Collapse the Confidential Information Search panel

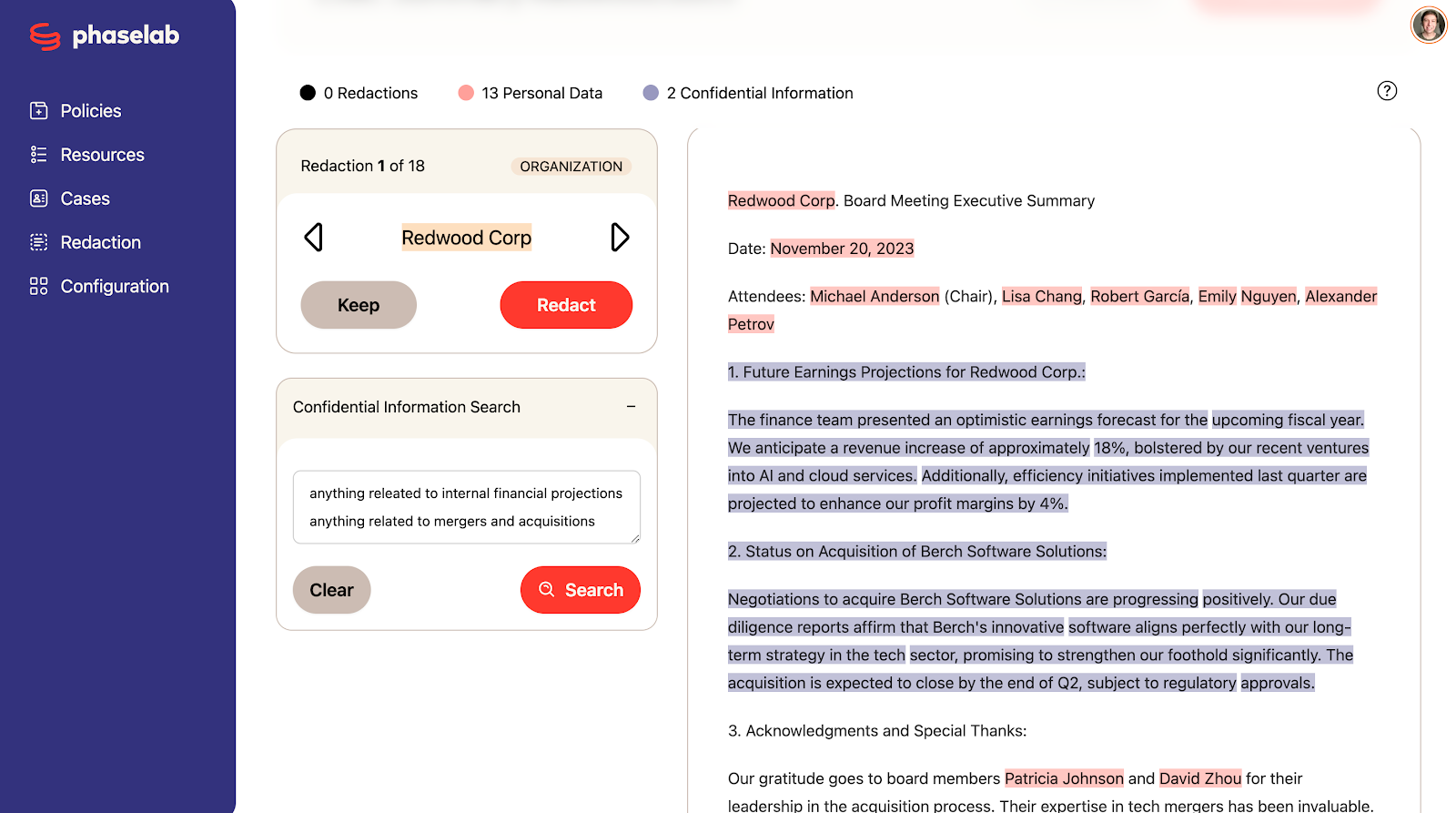(x=631, y=407)
